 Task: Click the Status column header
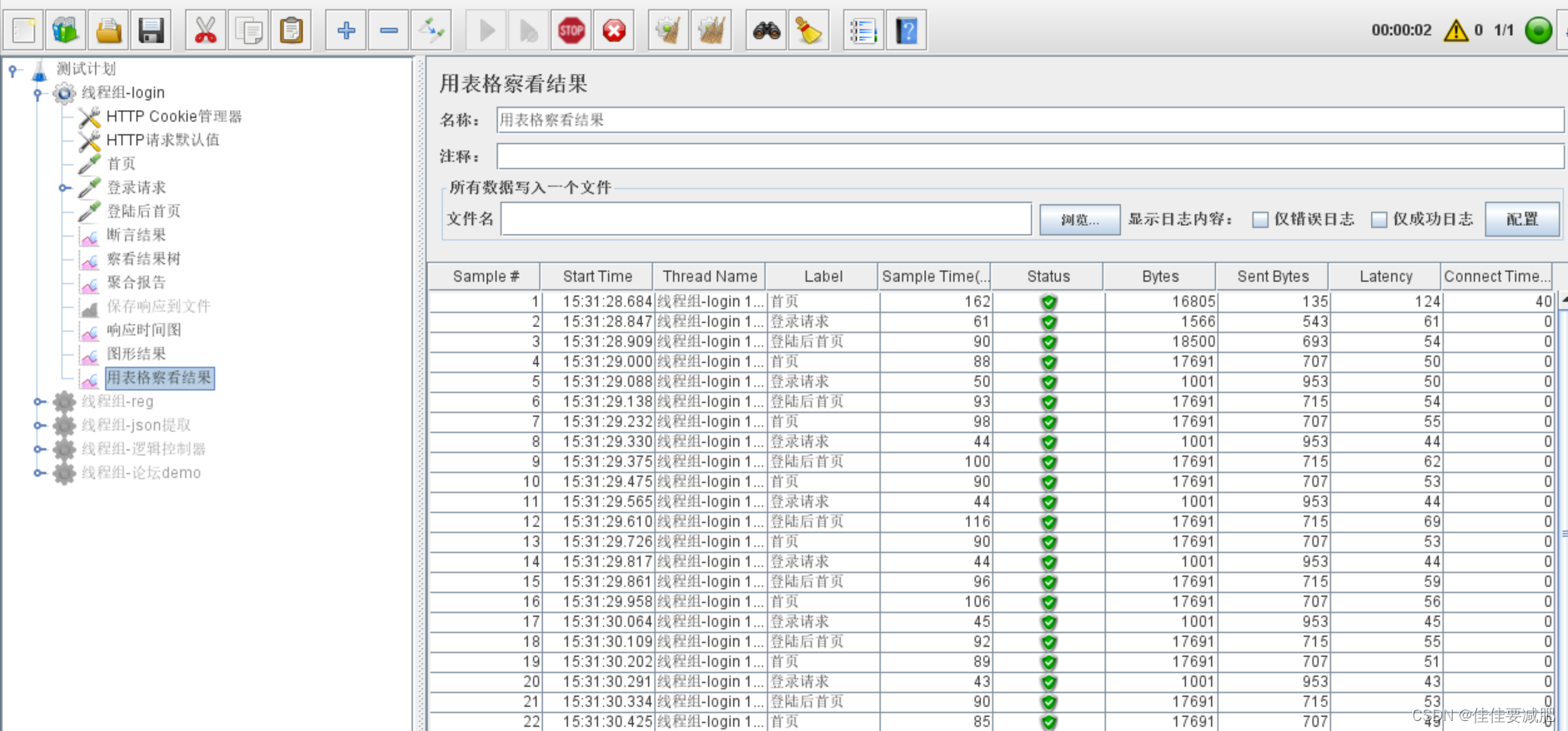click(x=1048, y=277)
